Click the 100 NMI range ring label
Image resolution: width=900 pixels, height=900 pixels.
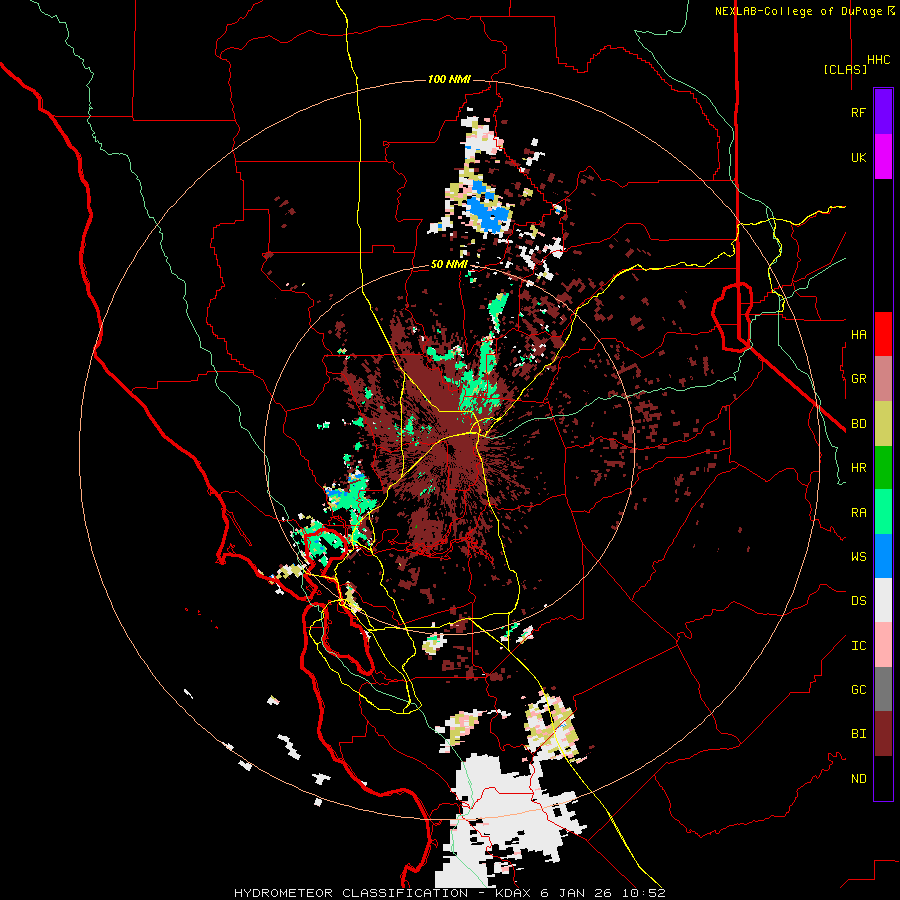pyautogui.click(x=449, y=79)
